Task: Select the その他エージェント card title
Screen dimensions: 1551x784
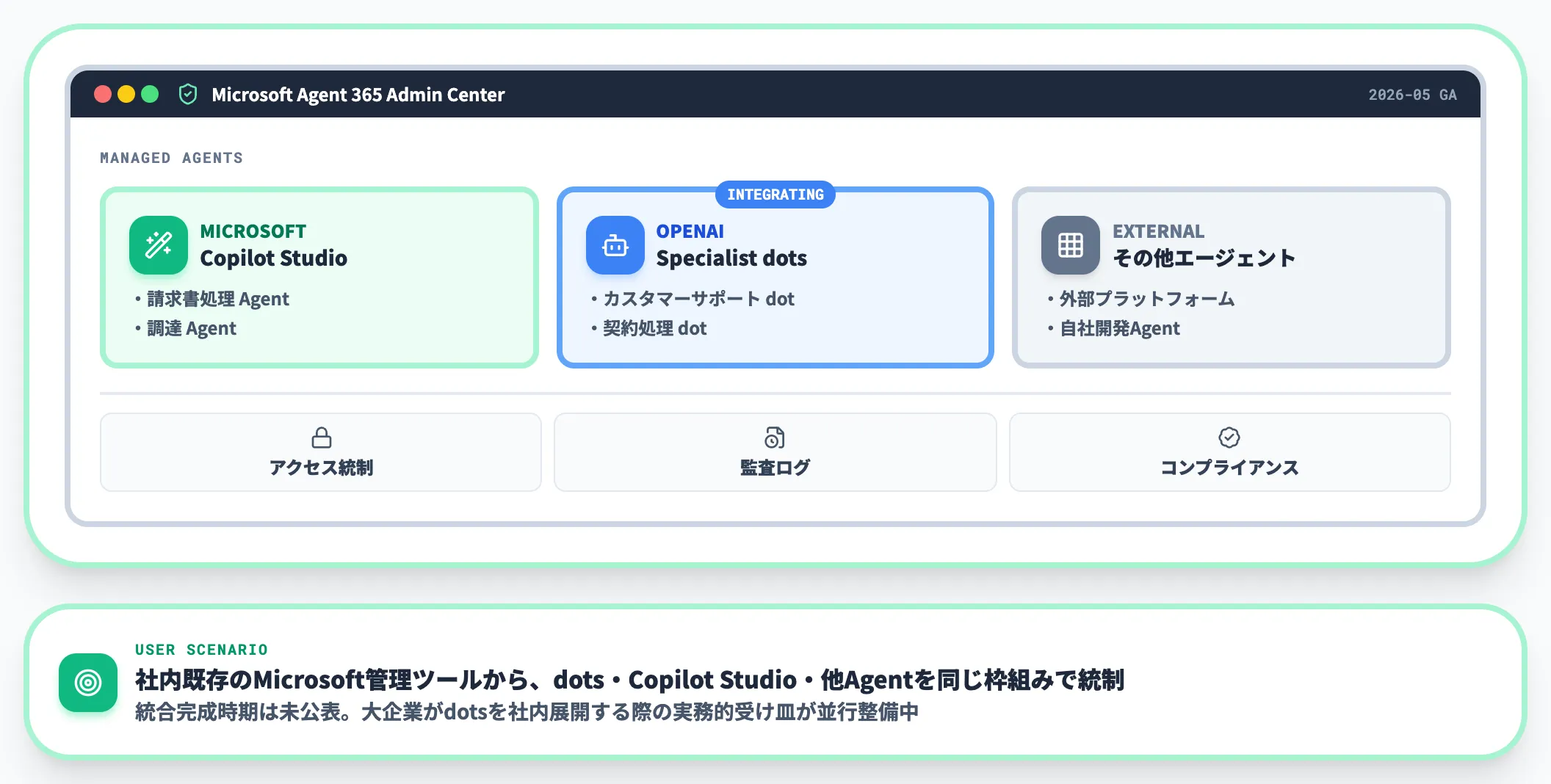Action: click(x=1204, y=258)
